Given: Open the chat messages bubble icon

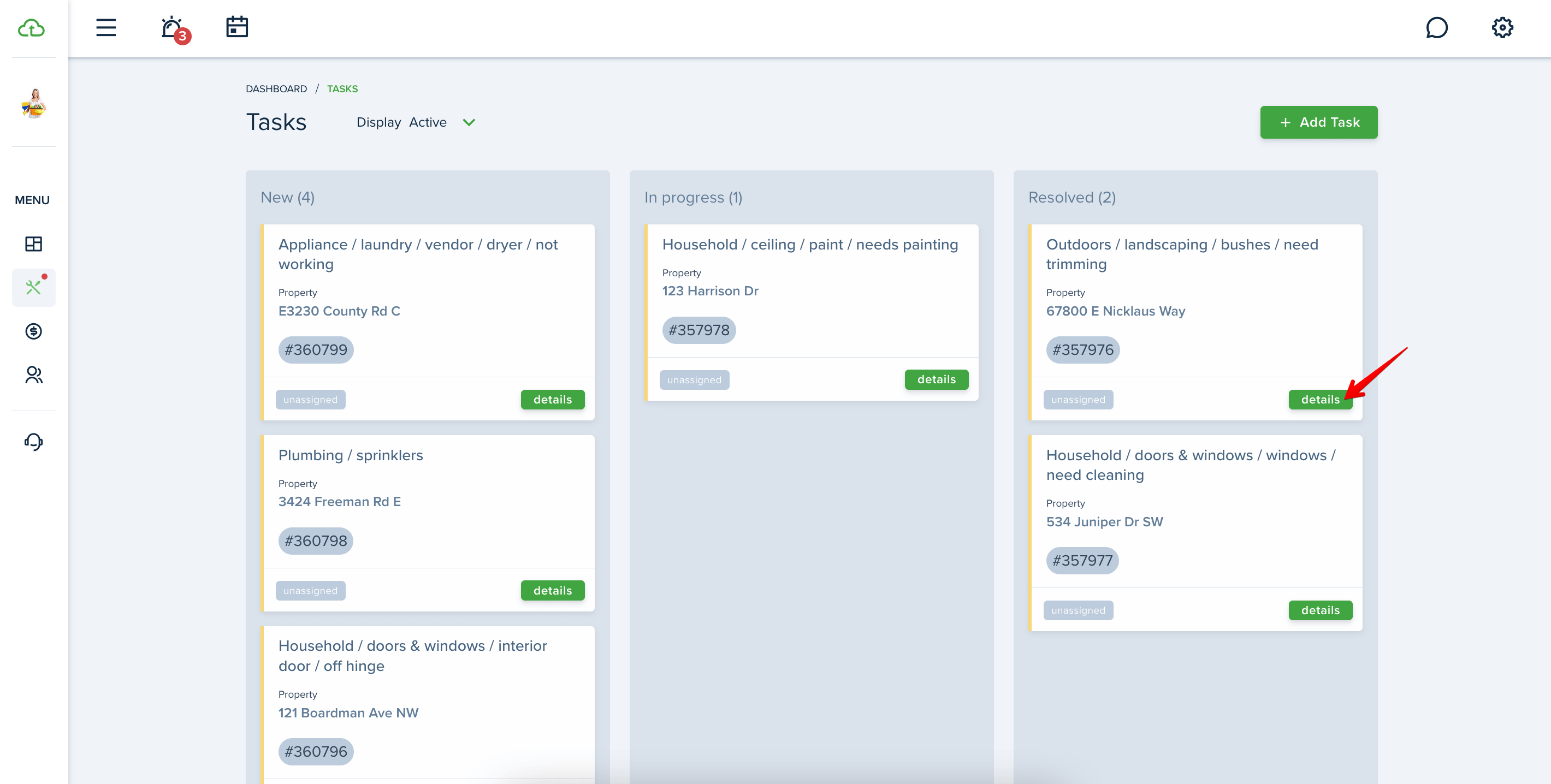Looking at the screenshot, I should 1437,28.
